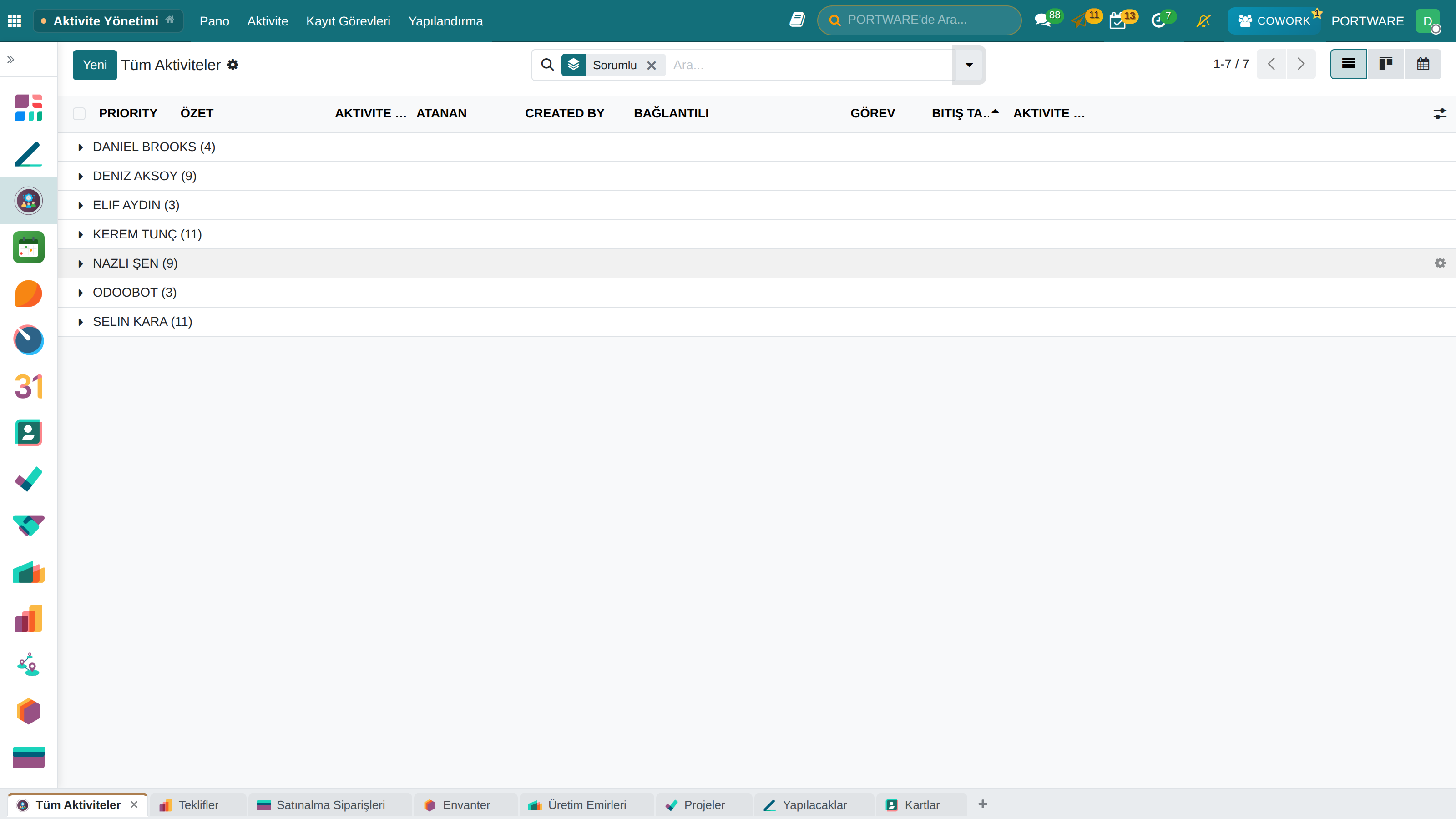Screen dimensions: 1456x819
Task: Switch to calendar view icon
Action: point(1423,65)
